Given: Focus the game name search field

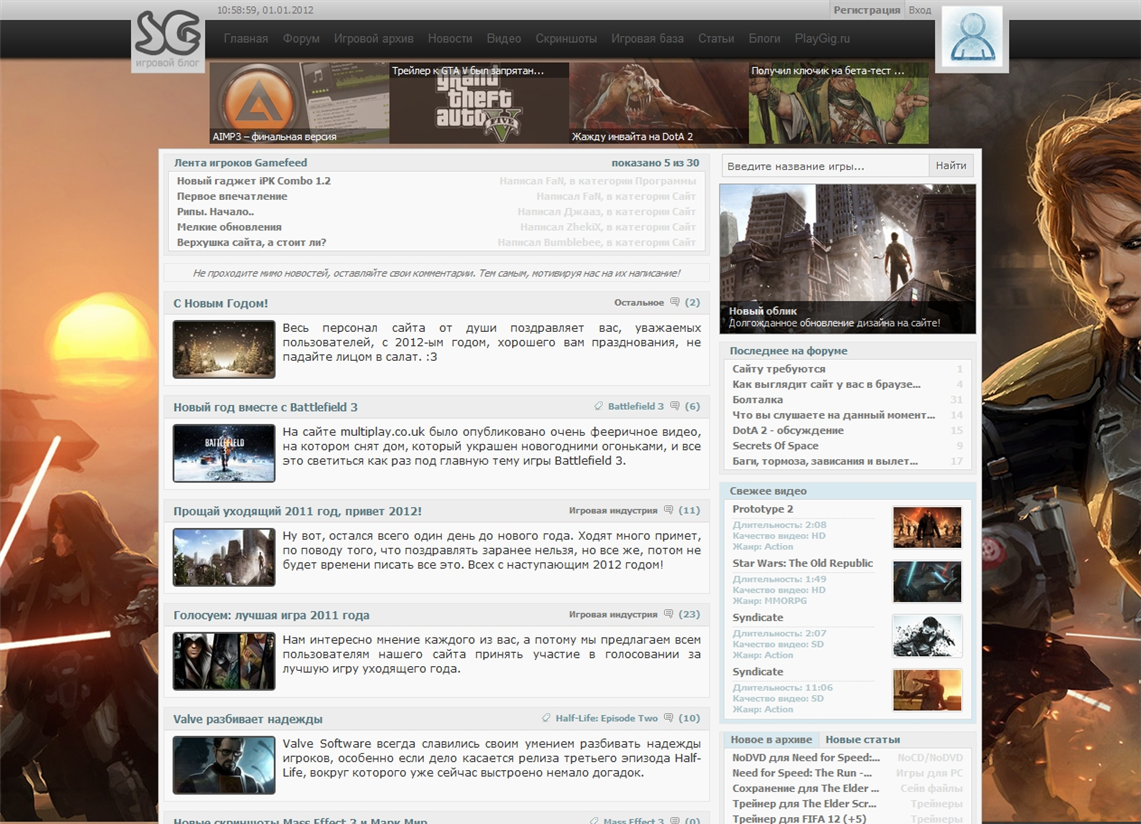Looking at the screenshot, I should point(825,166).
